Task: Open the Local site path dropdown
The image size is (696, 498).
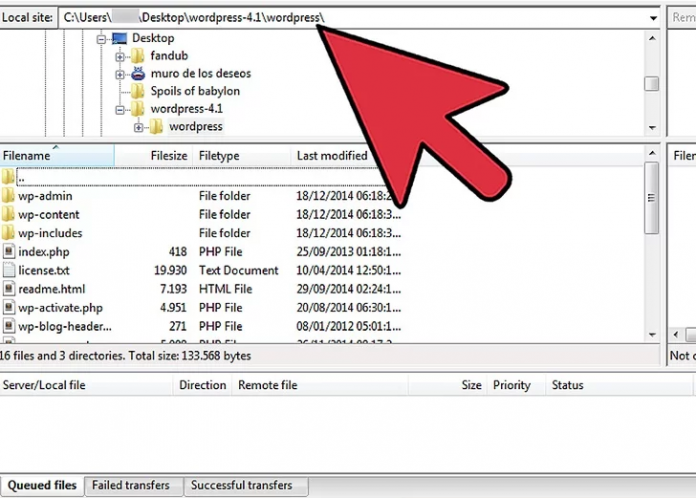Action: pos(652,18)
